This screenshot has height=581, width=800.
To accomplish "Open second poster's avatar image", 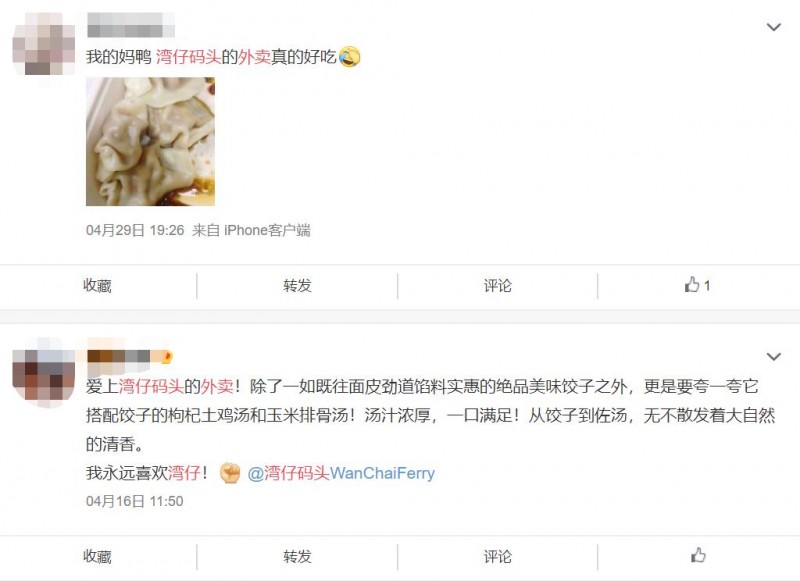I will 43,371.
